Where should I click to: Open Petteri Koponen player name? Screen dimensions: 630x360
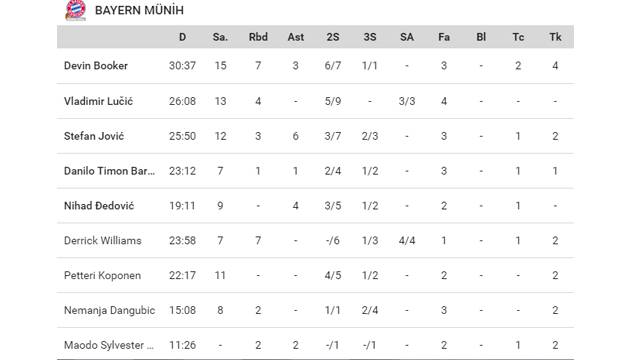[102, 275]
